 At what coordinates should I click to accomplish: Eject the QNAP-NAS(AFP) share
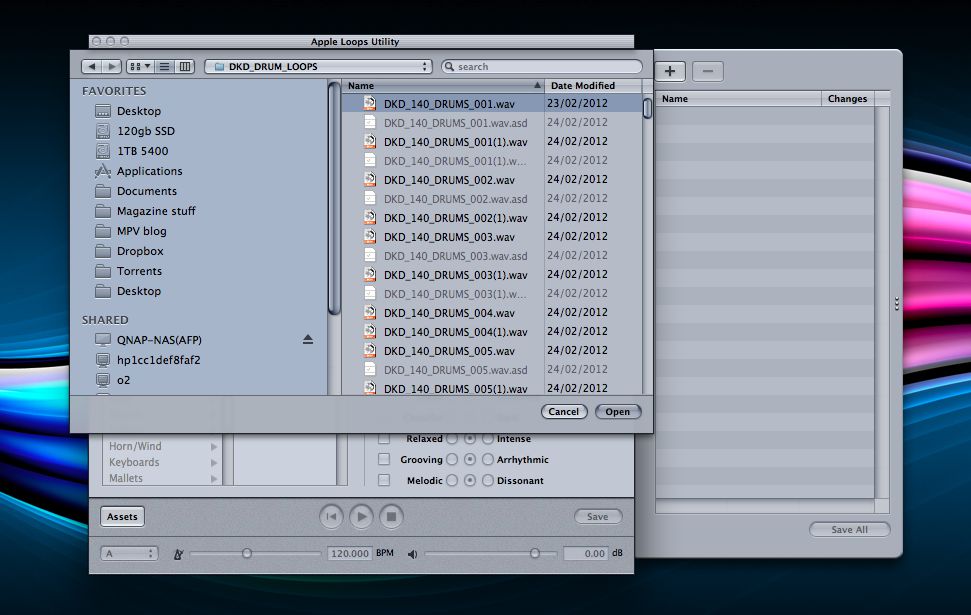308,339
